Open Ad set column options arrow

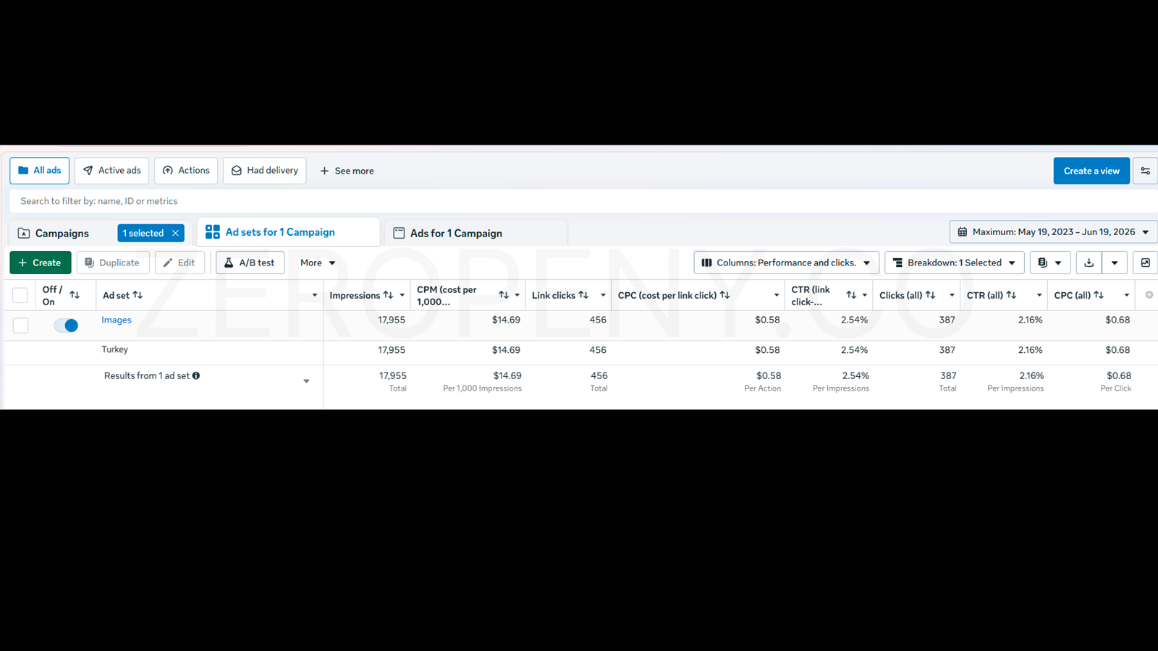(x=315, y=296)
